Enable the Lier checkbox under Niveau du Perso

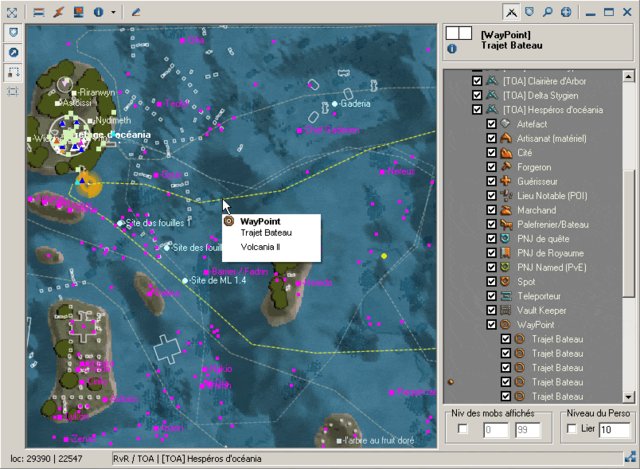[573, 429]
